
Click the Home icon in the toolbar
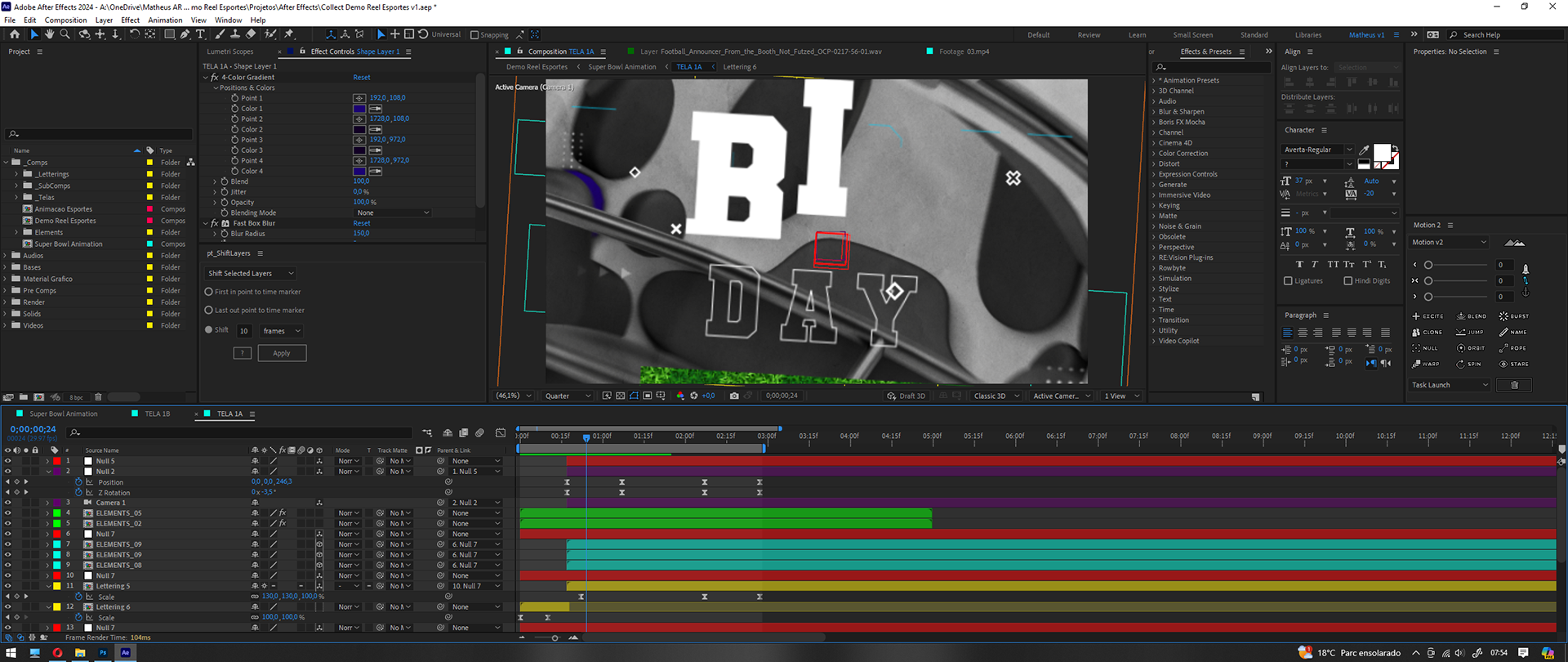click(x=15, y=34)
